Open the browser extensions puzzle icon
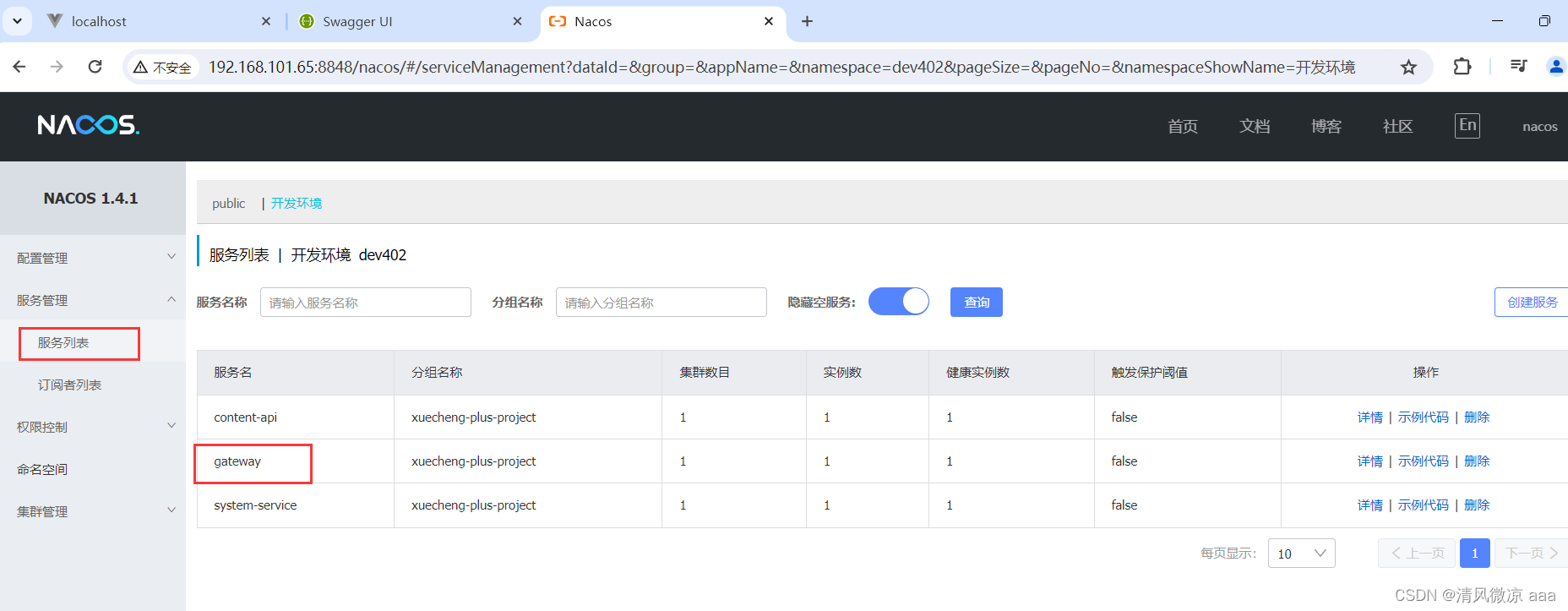This screenshot has width=1568, height=611. pos(1462,67)
